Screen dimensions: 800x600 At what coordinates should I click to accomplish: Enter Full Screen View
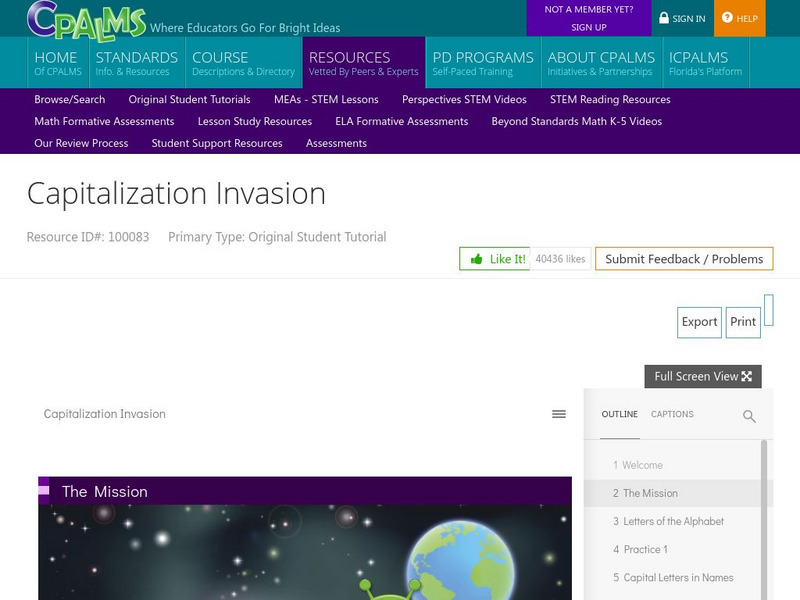702,376
